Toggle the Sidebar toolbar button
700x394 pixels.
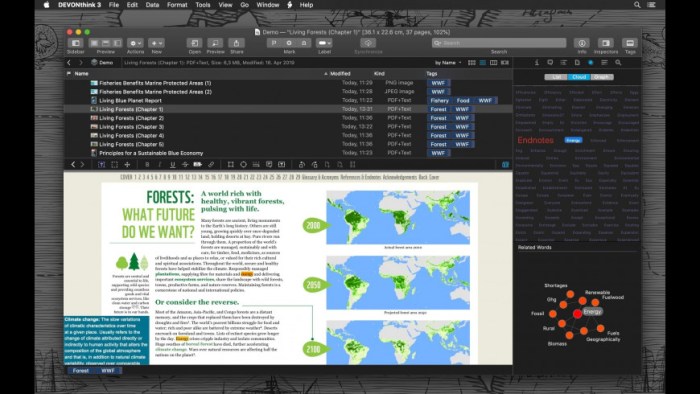[75, 43]
